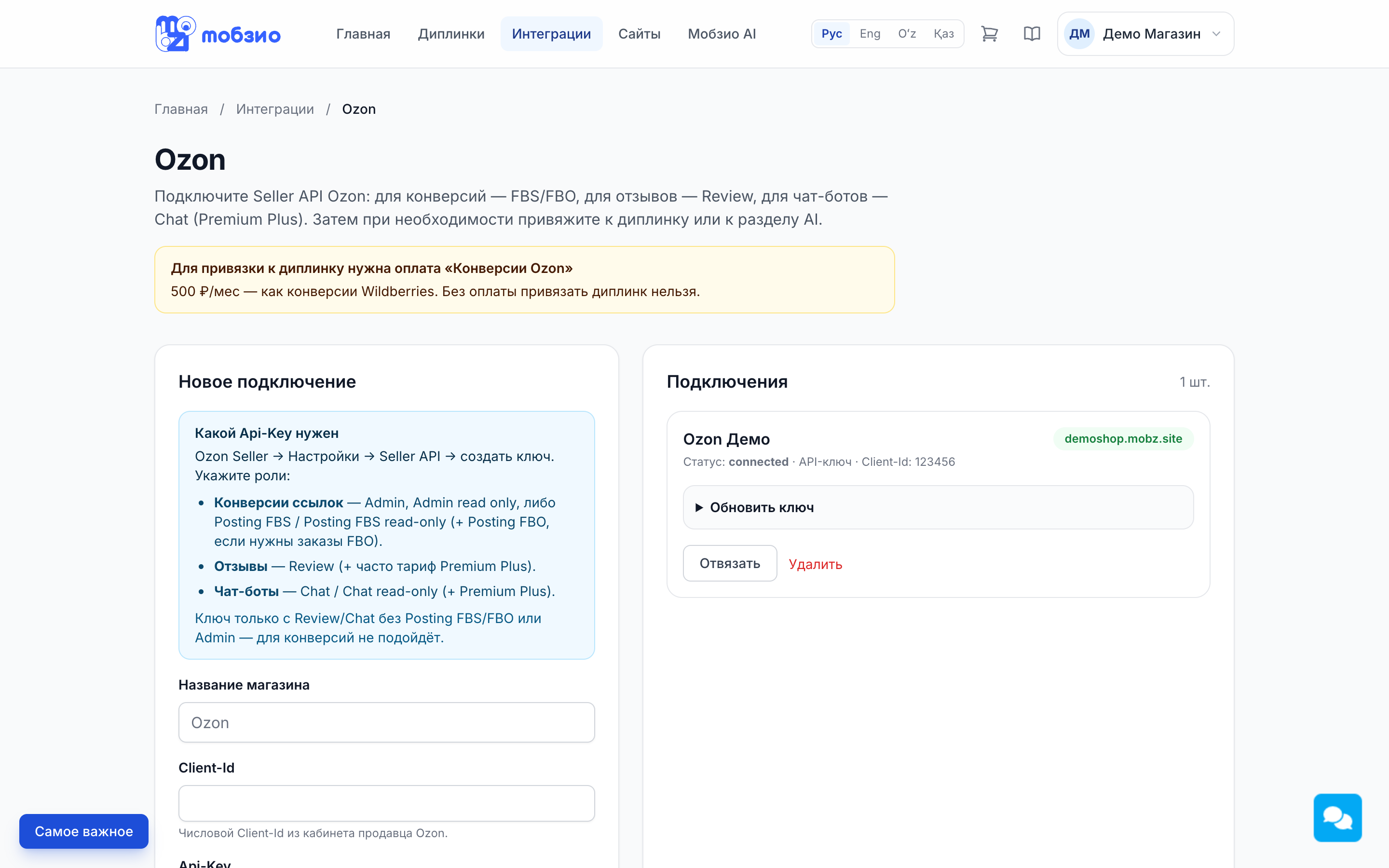
Task: Click the ДМ avatar circle
Action: point(1079,34)
